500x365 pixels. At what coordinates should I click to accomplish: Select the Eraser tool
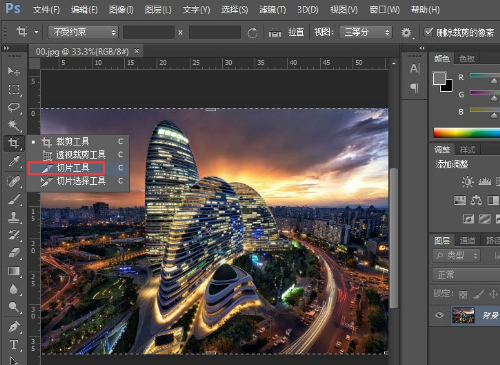[x=14, y=253]
